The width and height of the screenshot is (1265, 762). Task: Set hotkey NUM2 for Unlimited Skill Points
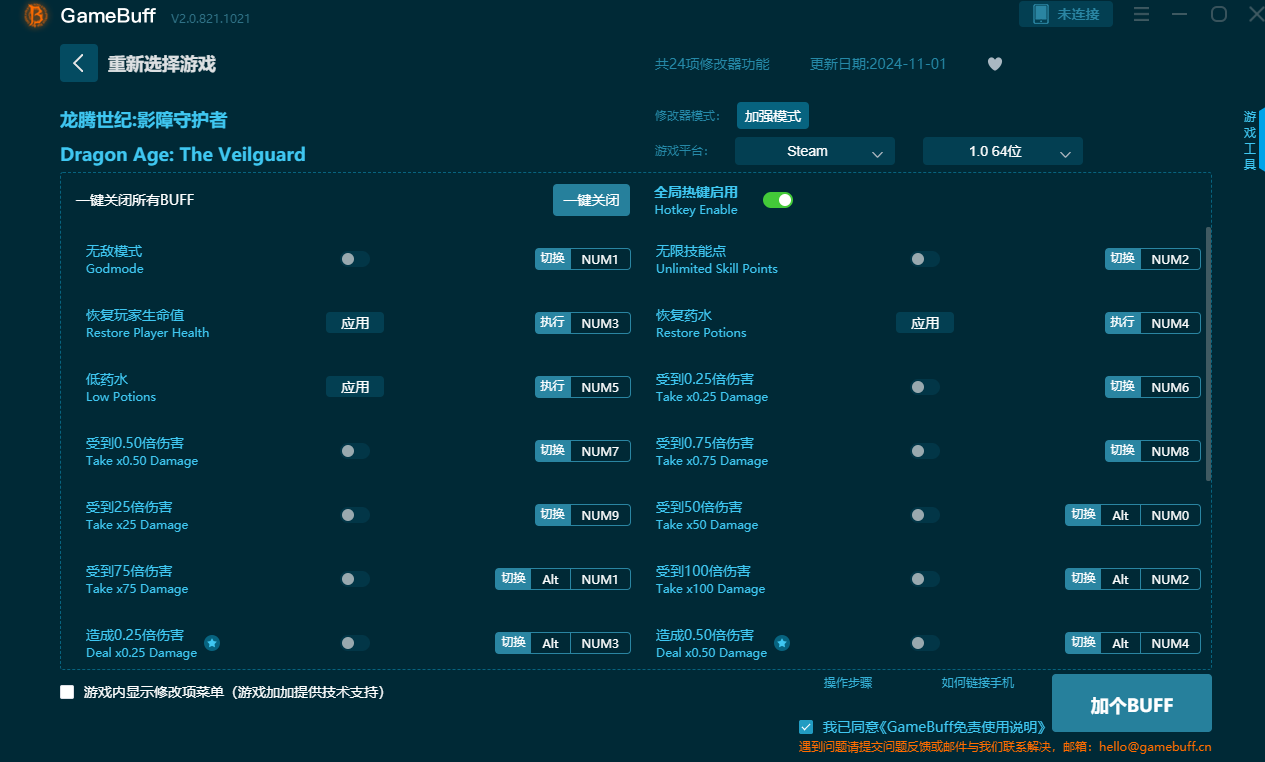coord(1170,259)
